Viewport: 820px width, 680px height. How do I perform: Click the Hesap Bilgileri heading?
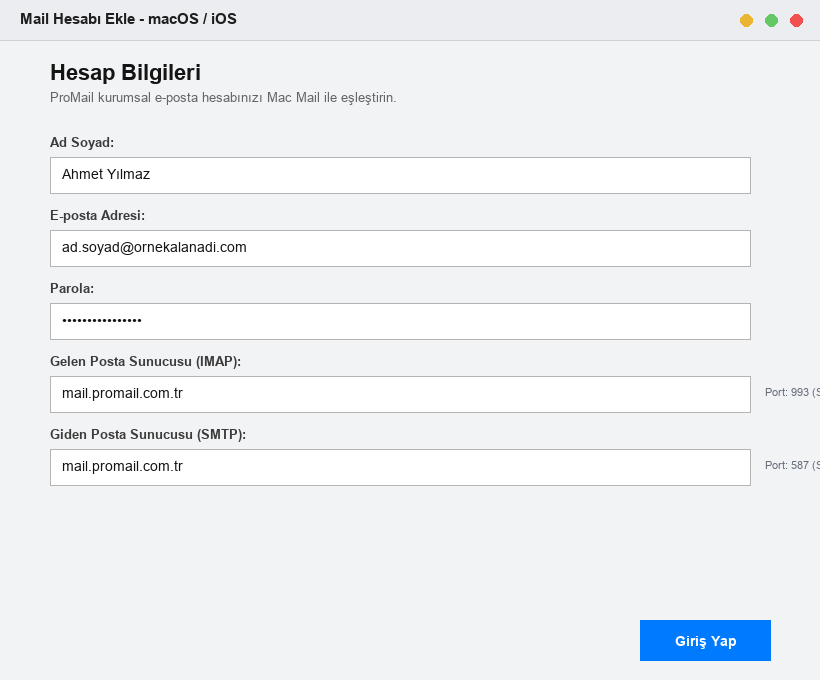pyautogui.click(x=126, y=73)
